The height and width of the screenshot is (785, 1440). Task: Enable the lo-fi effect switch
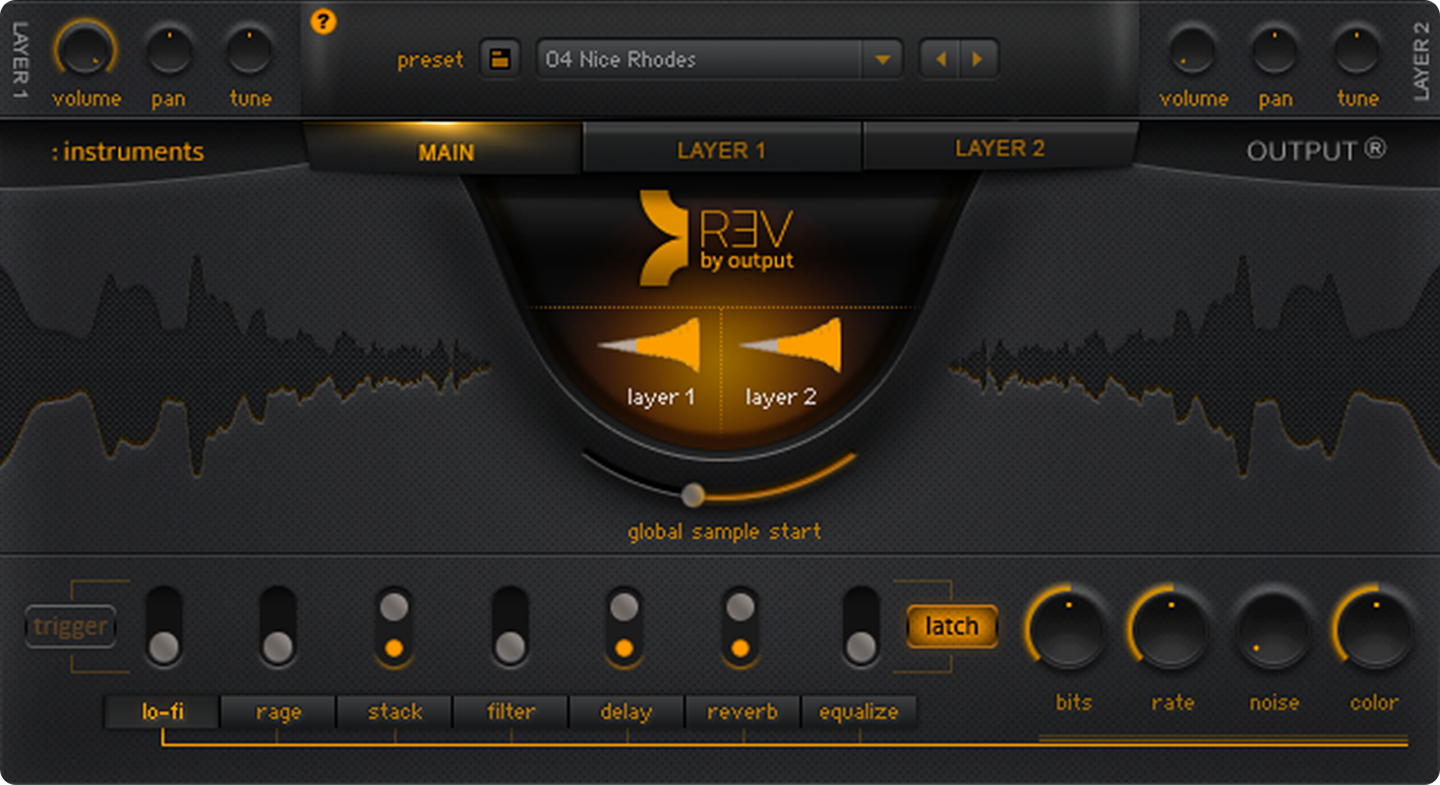(x=164, y=627)
